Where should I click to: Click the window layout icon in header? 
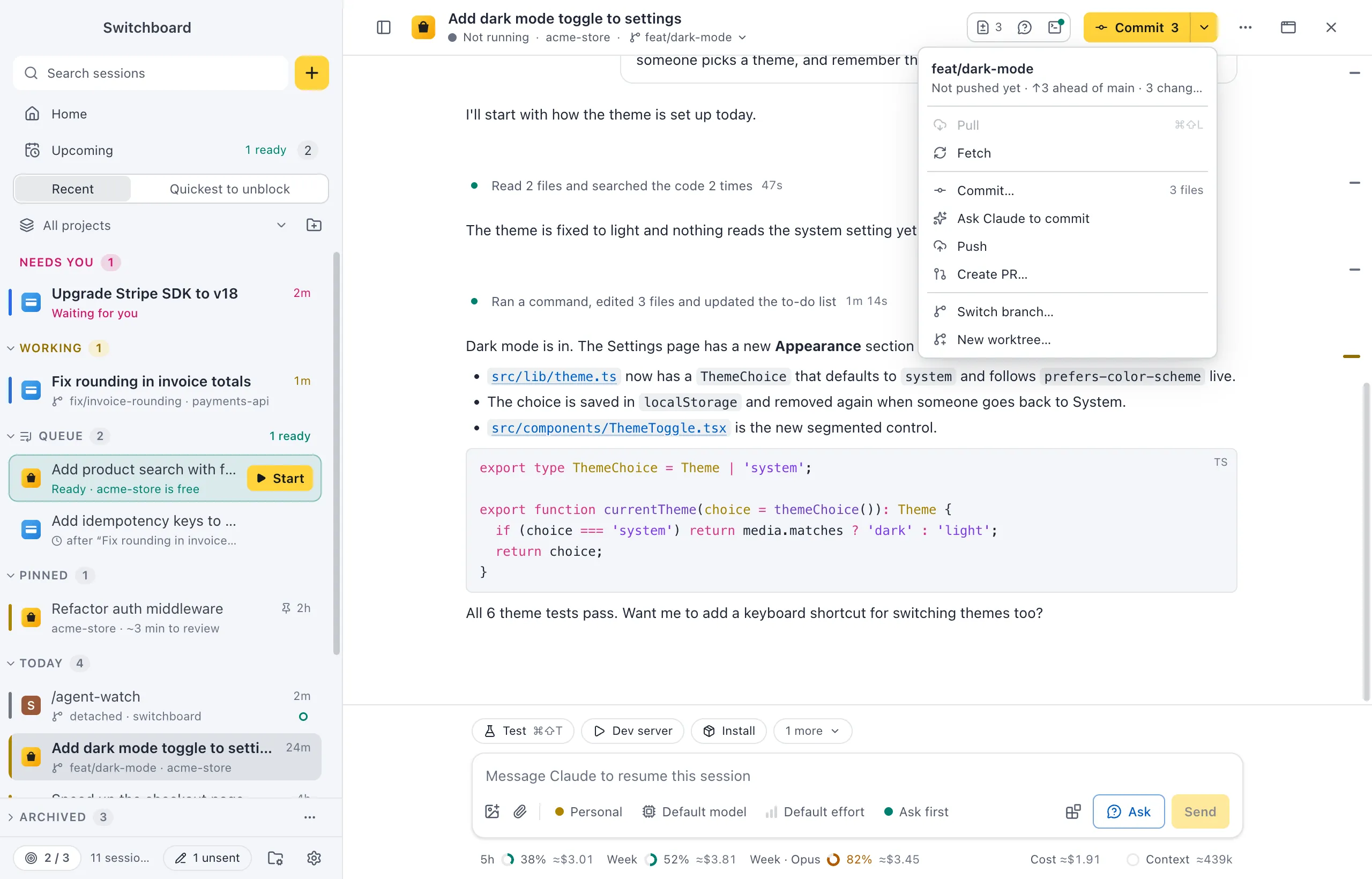click(1288, 27)
